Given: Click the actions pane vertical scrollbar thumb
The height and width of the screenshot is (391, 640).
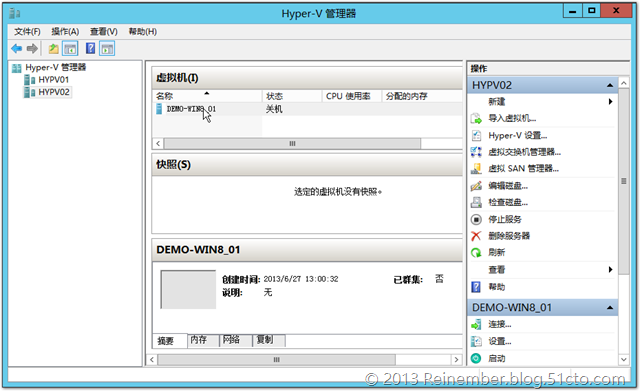Looking at the screenshot, I should coord(624,181).
